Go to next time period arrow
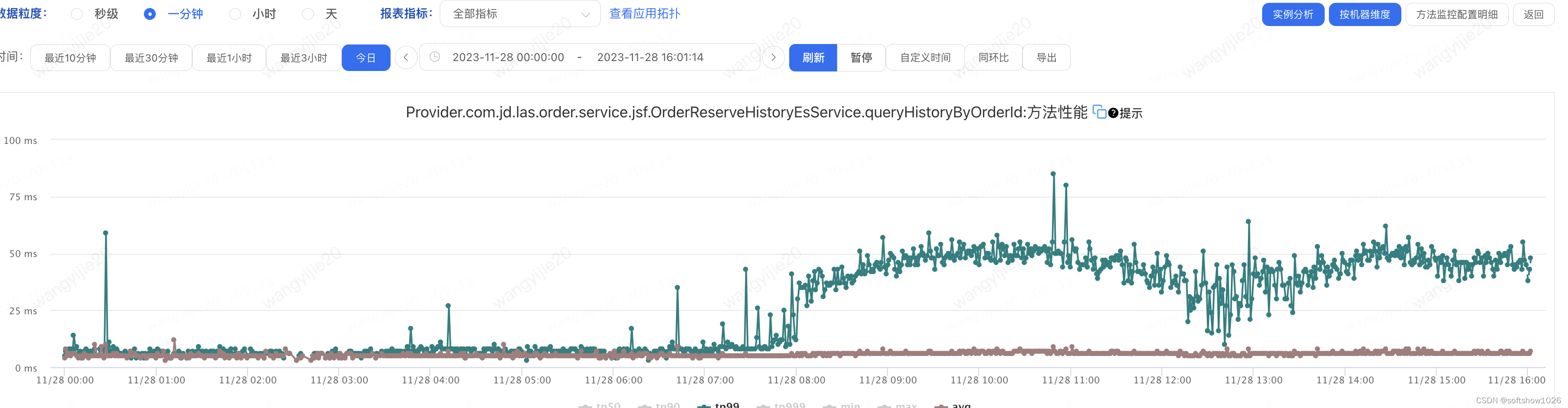This screenshot has height=408, width=1568. click(x=773, y=57)
